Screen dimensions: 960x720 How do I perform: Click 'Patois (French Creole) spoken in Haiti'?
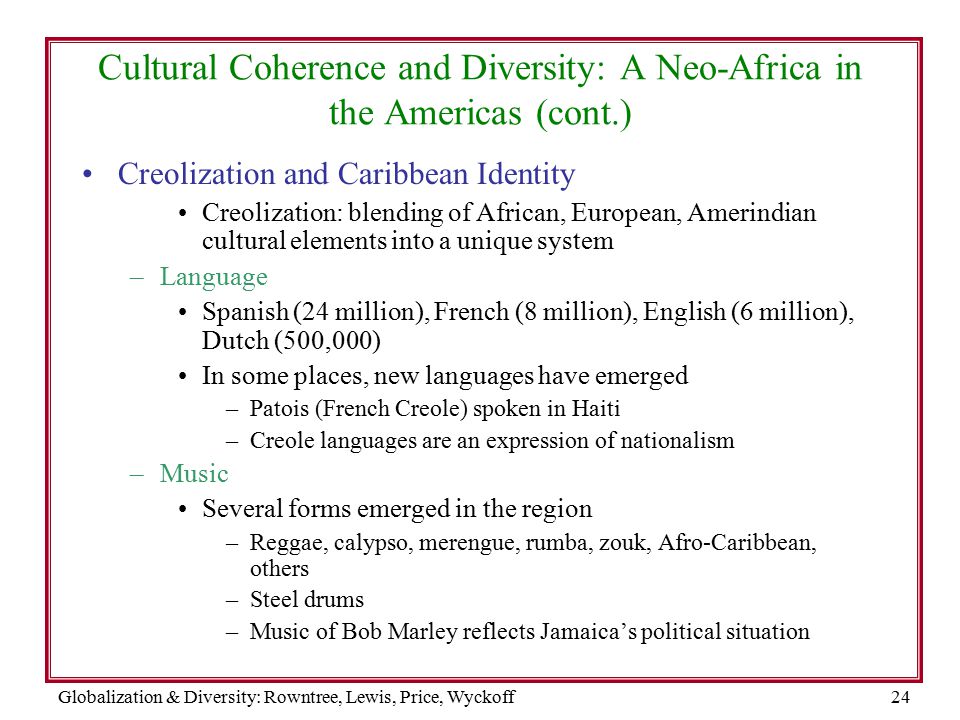coord(435,409)
